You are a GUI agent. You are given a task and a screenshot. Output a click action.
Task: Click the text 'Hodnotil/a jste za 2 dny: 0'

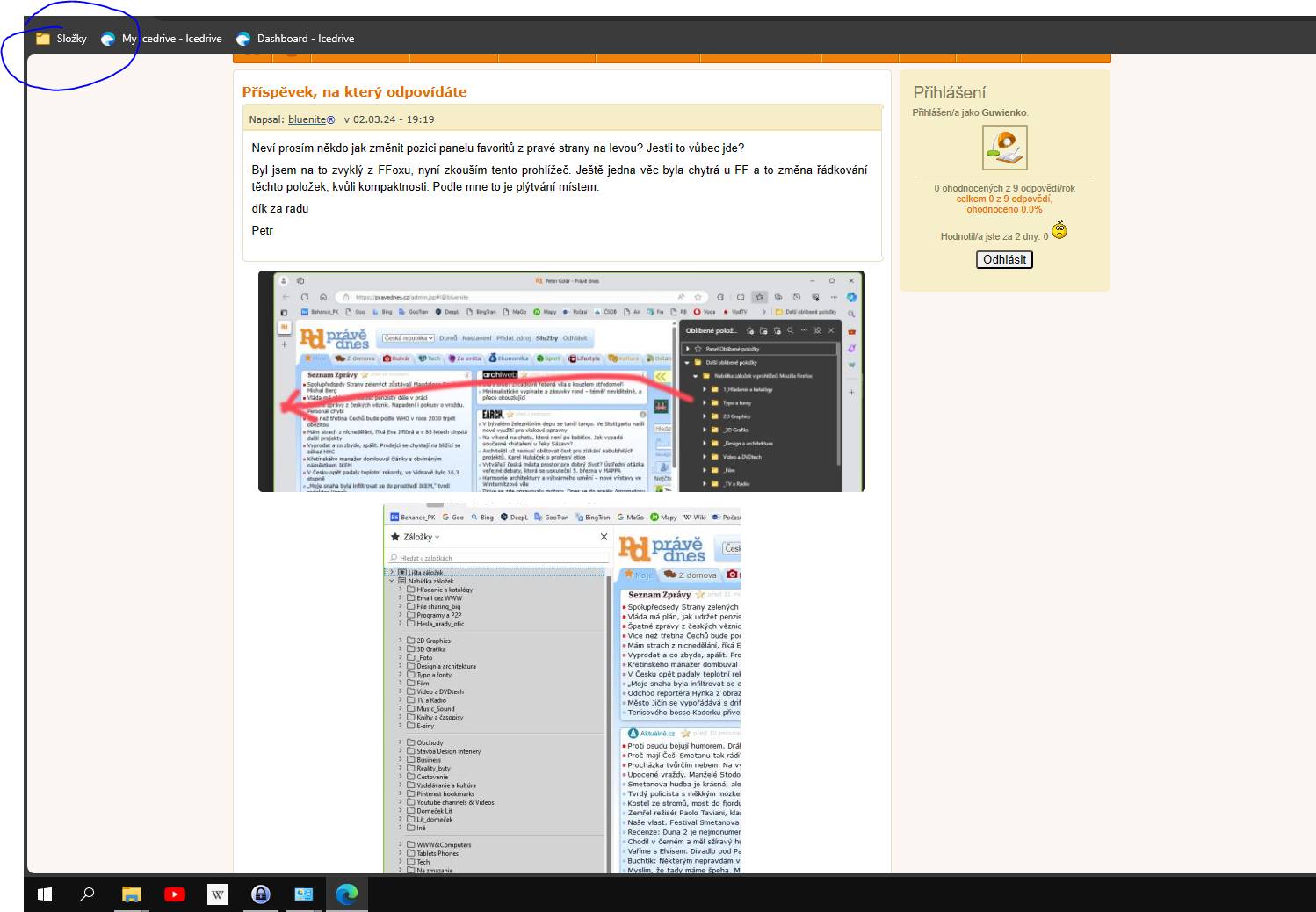(x=994, y=236)
